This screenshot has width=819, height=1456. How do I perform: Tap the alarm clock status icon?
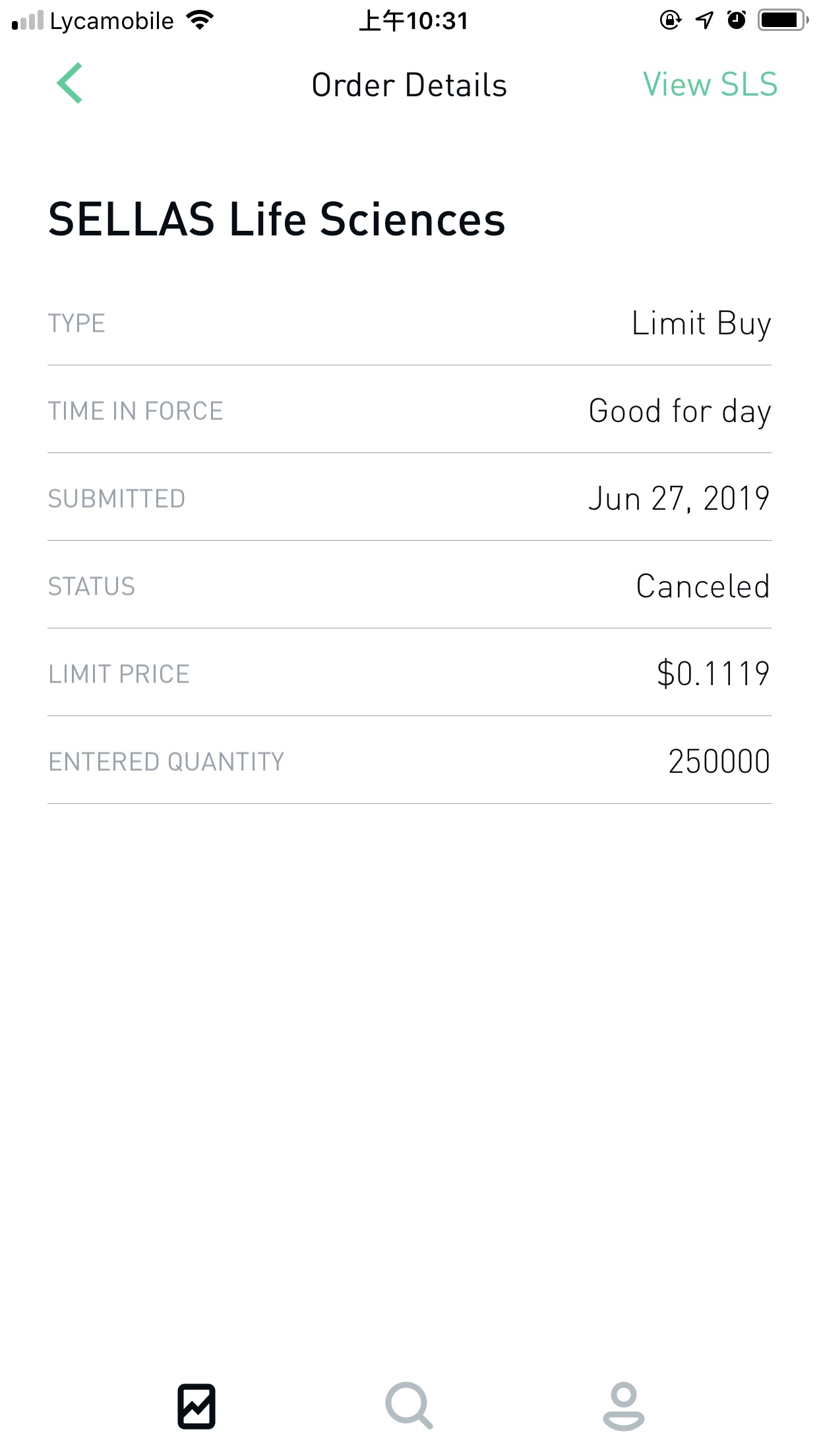coord(737,20)
